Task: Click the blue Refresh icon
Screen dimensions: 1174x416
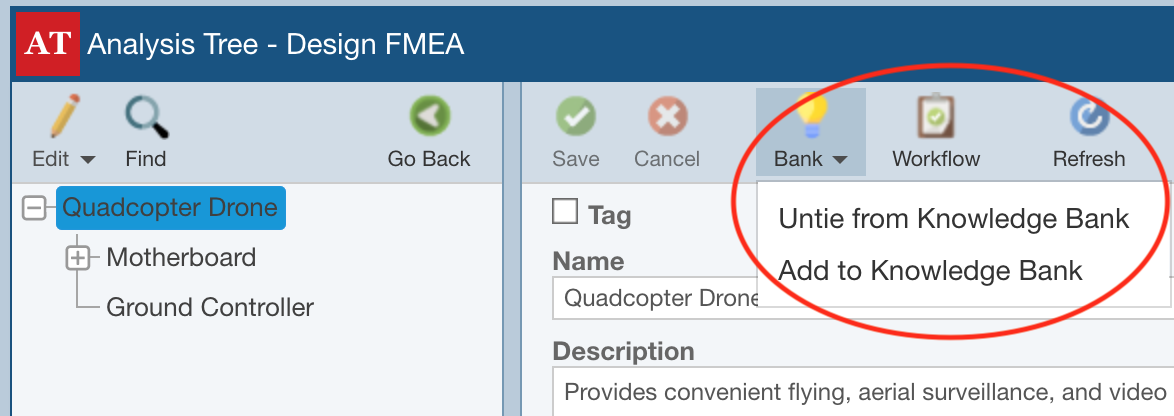Action: click(1089, 117)
